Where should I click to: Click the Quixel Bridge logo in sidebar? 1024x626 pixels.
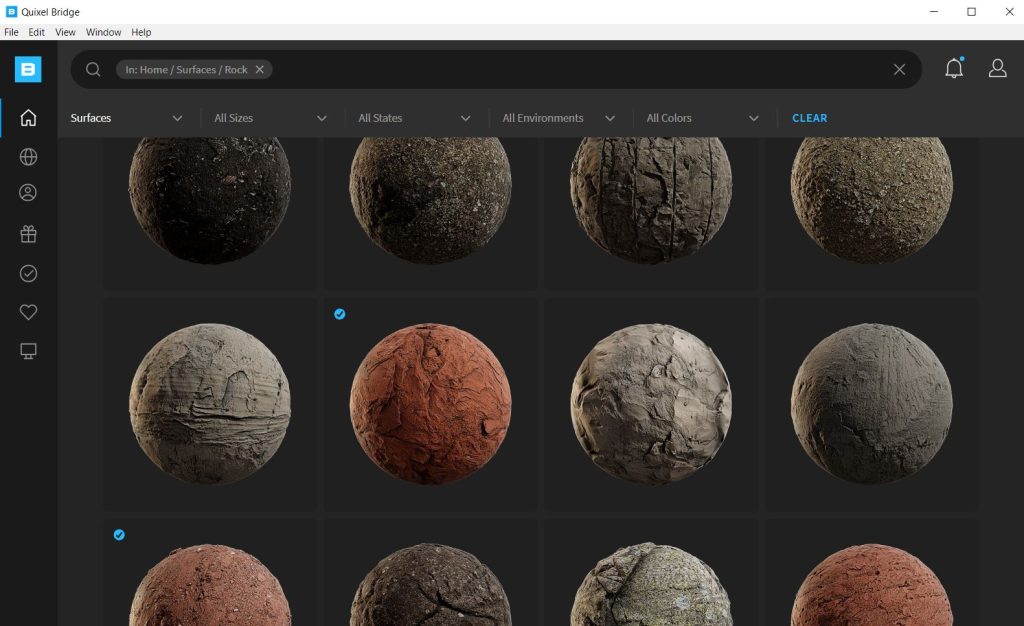(28, 69)
